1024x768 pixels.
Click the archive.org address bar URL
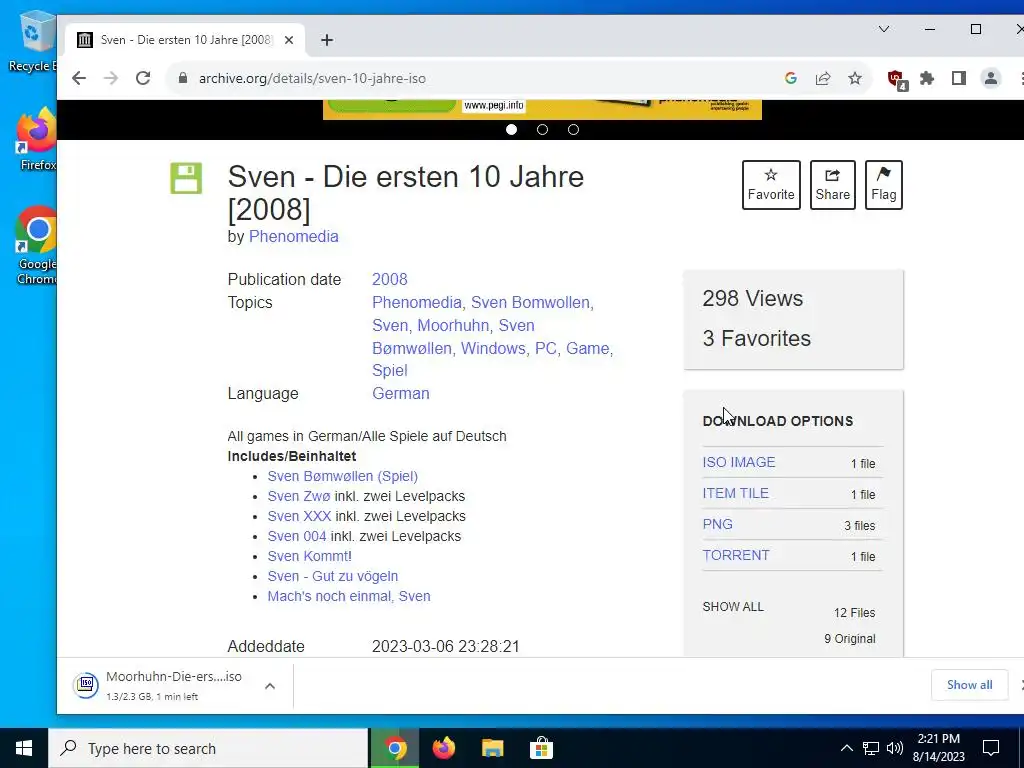(312, 78)
